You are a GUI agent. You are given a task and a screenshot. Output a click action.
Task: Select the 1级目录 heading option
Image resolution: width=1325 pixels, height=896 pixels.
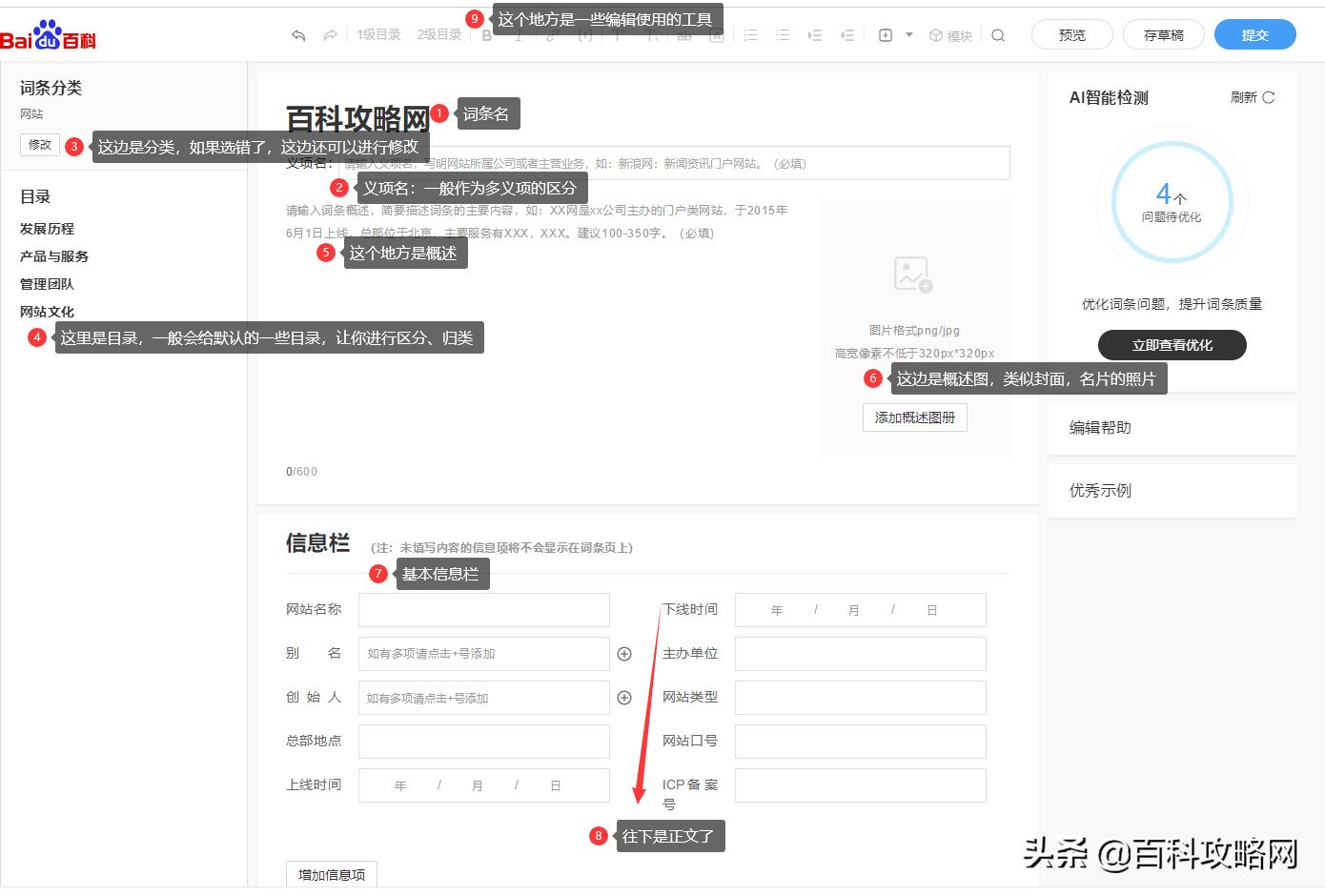point(378,34)
